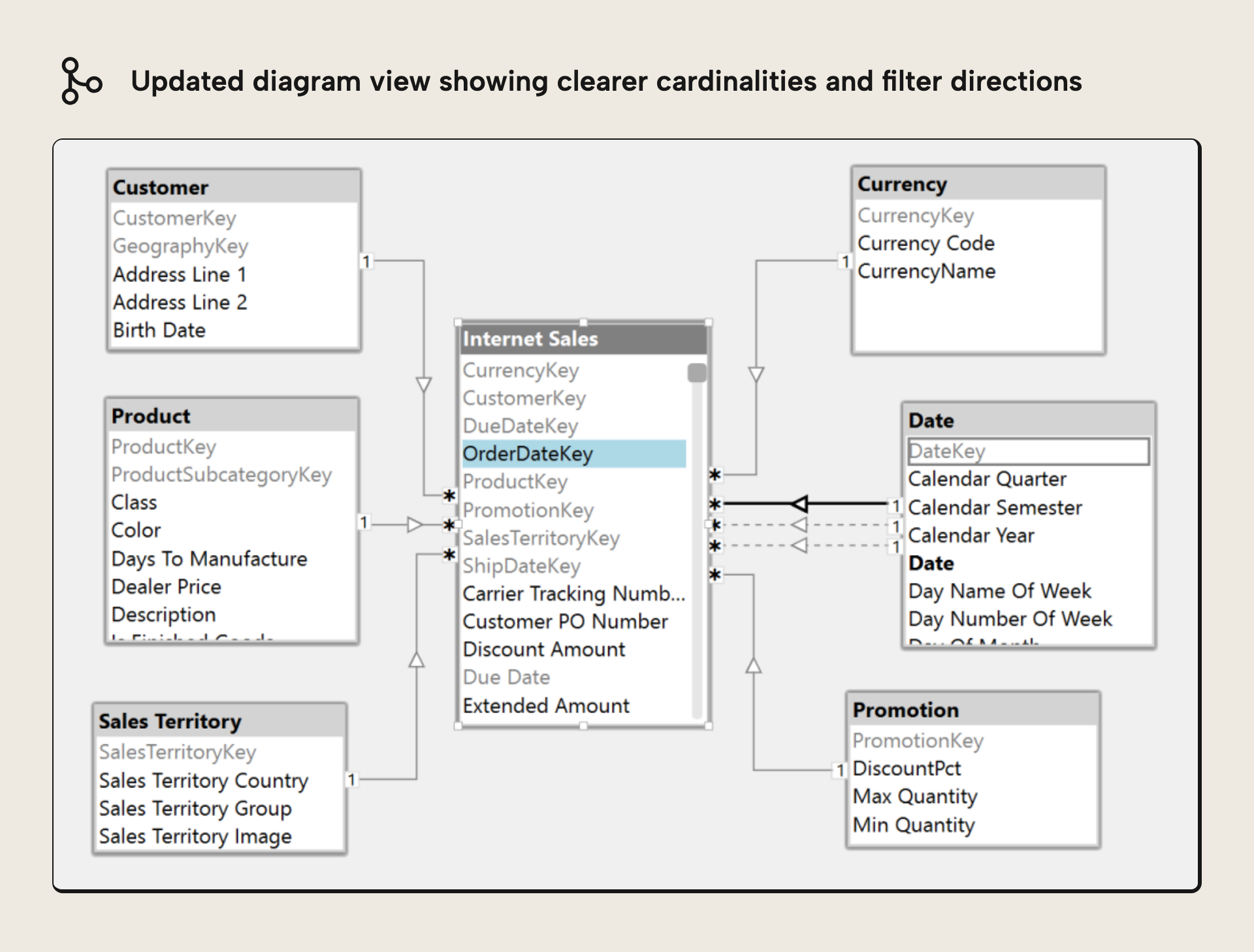Click the ProductSubcategoryKey field

[221, 475]
